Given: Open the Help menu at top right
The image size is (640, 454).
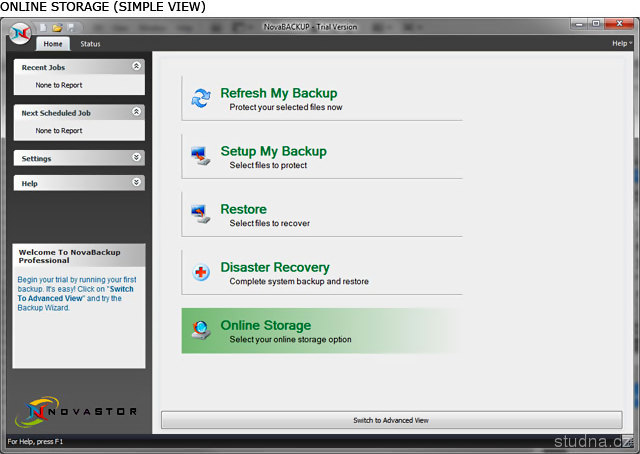Looking at the screenshot, I should [x=622, y=43].
